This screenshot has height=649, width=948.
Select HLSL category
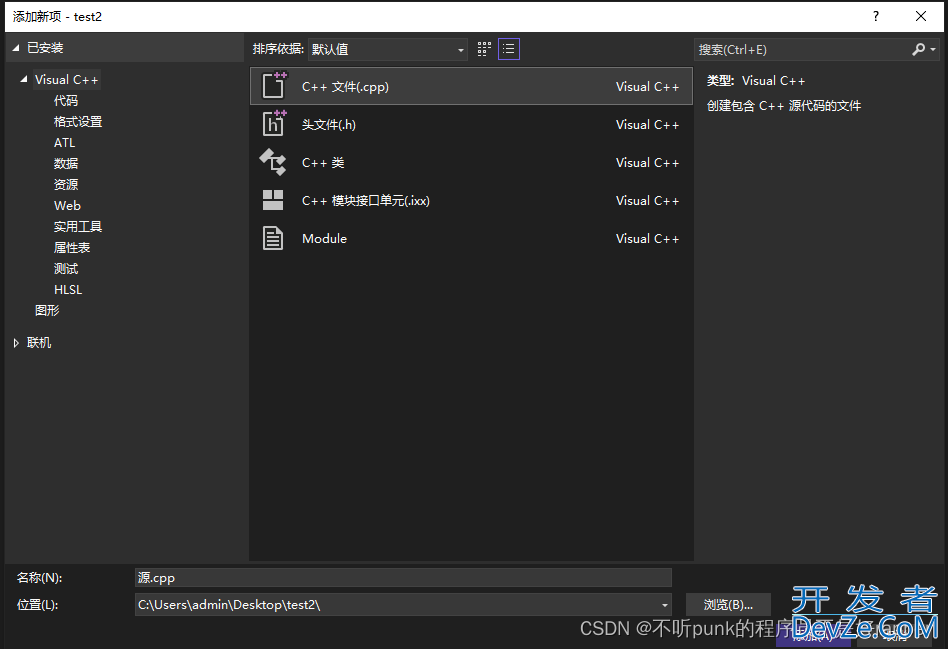coord(68,290)
